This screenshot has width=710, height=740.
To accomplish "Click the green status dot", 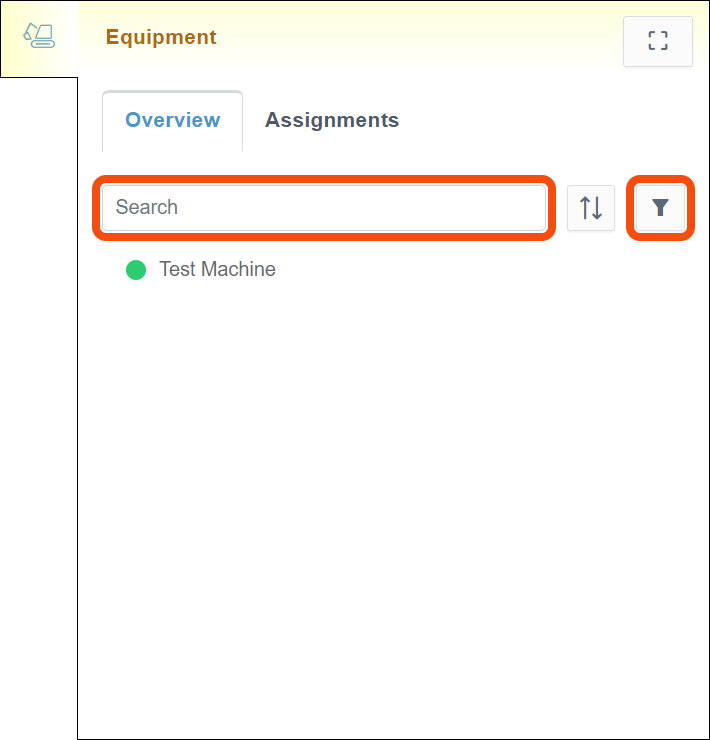I will tap(136, 270).
